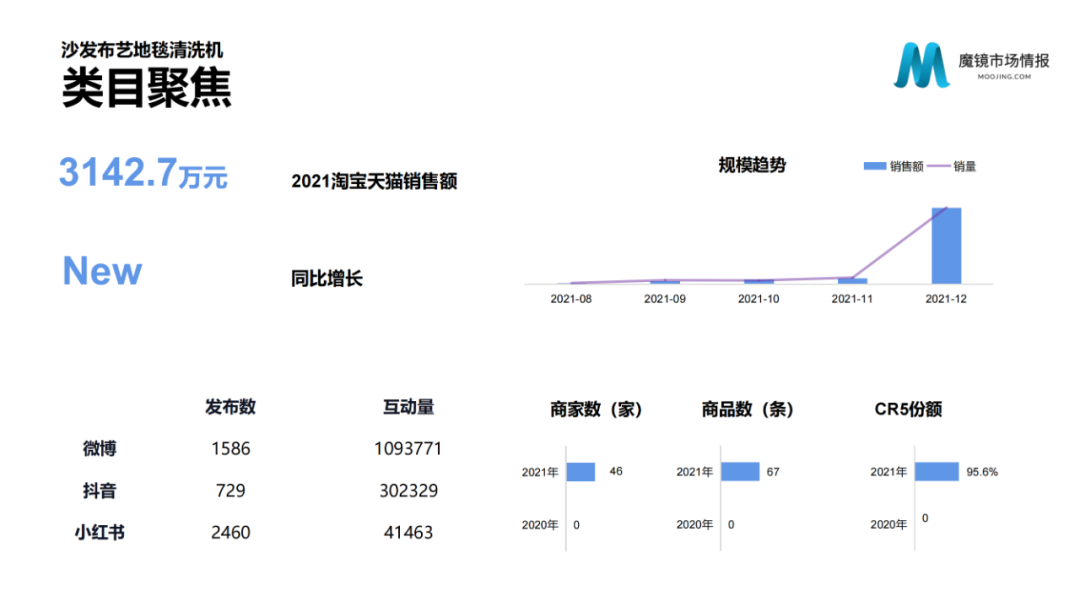Click the 2021年 商品数 bar
Image resolution: width=1080 pixels, height=607 pixels.
(x=740, y=472)
